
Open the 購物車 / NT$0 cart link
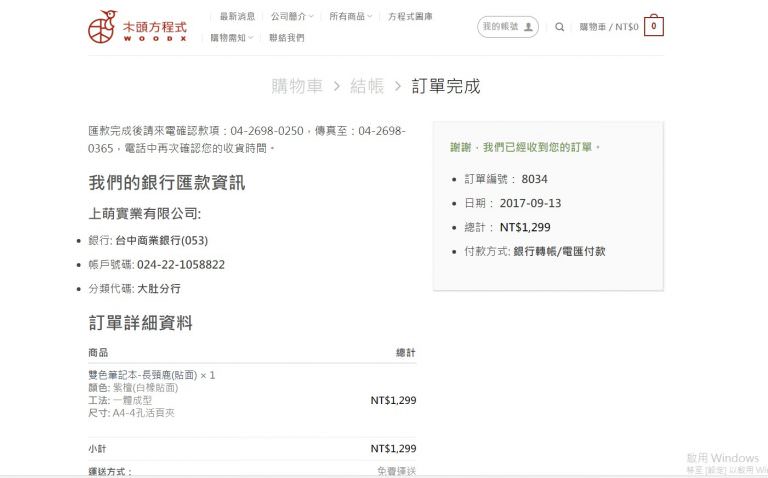608,27
